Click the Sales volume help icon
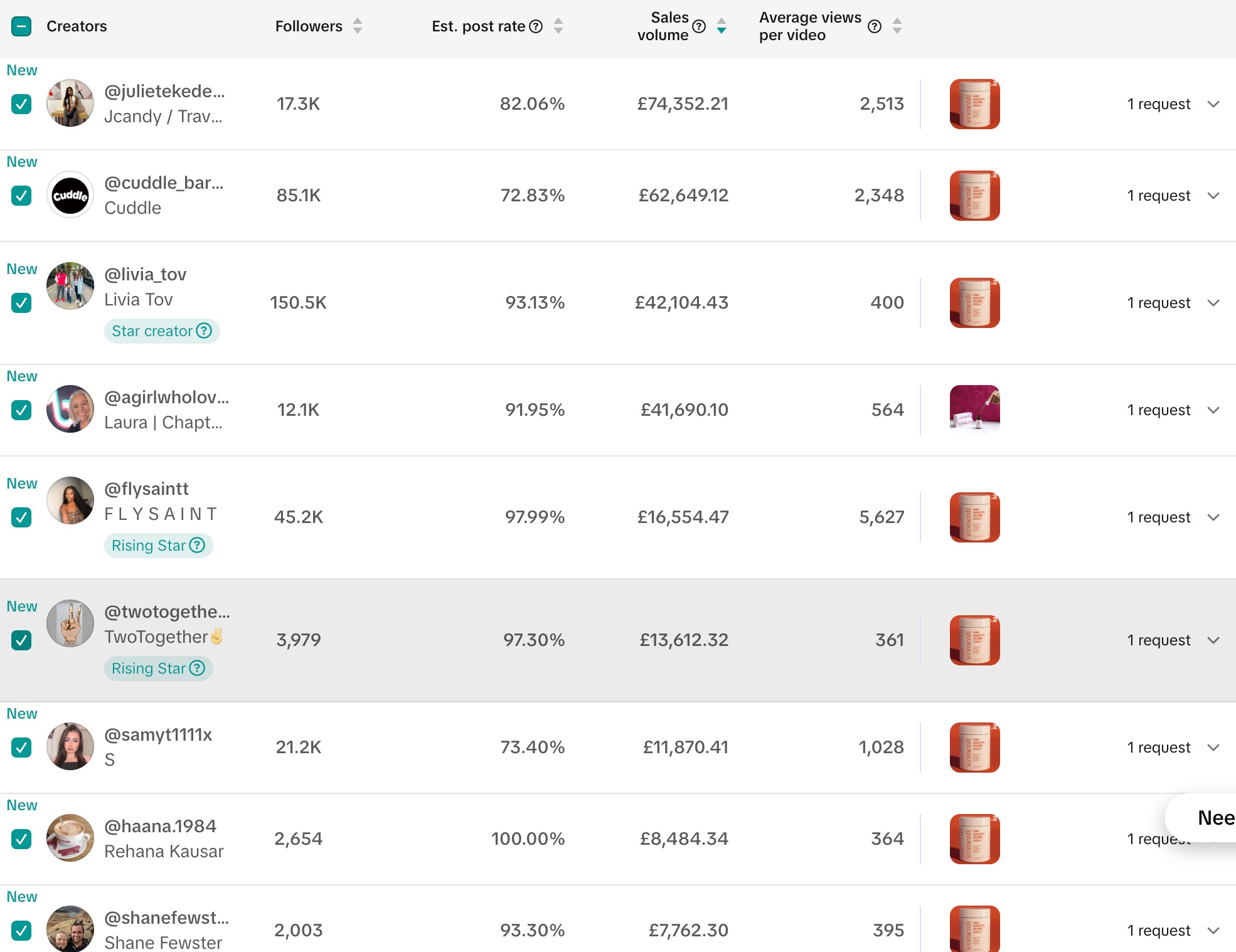Screen dimensions: 1236x952 coord(699,26)
